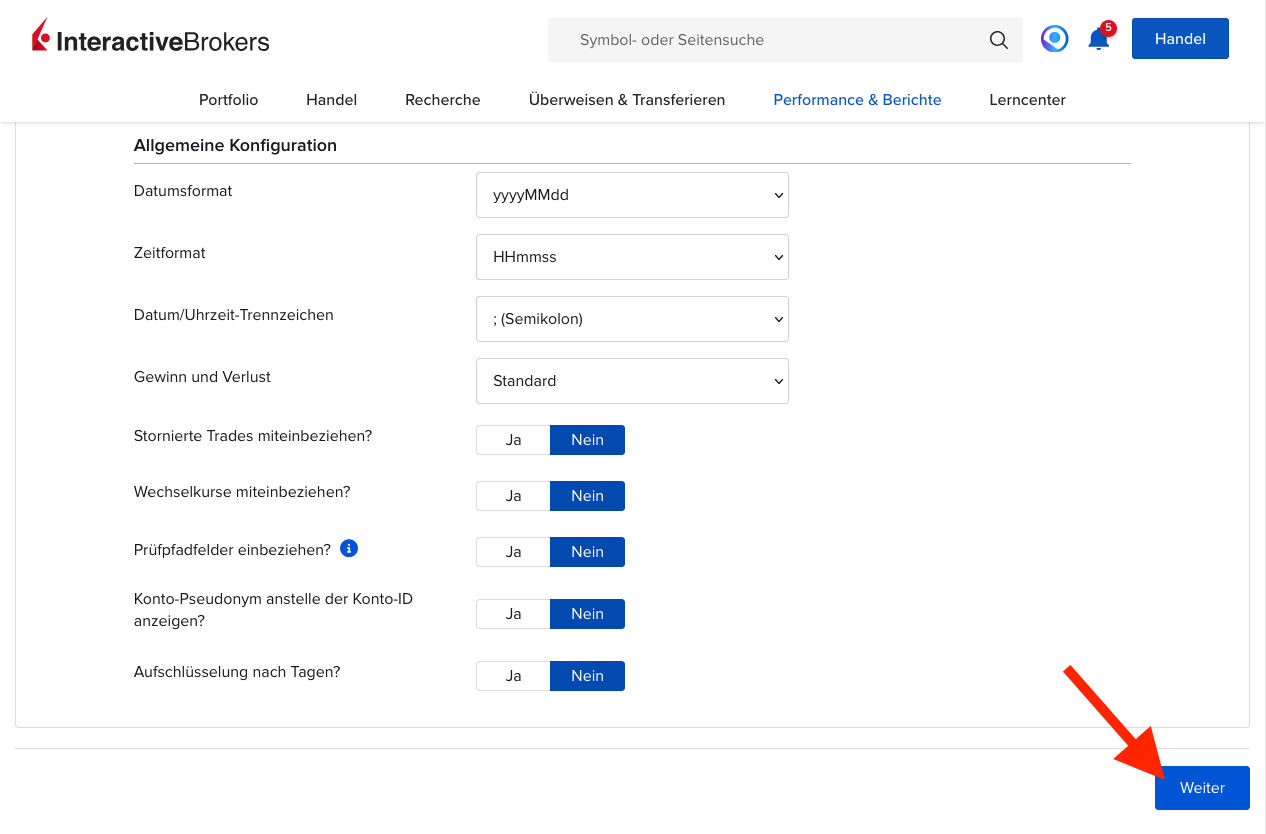Screen dimensions: 1266x834
Task: Open the Datum/Uhrzeit-Trennzeichen dropdown
Action: [x=632, y=319]
